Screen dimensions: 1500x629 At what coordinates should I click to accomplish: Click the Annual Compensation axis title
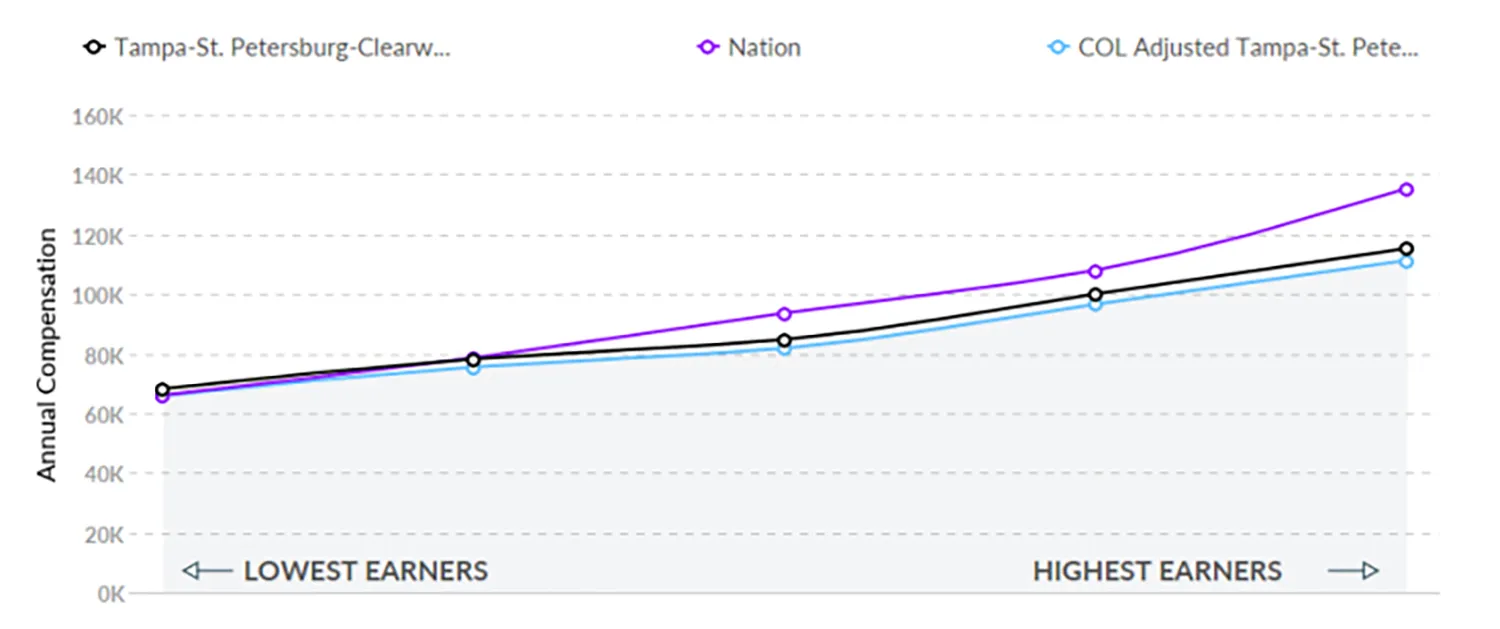[48, 355]
